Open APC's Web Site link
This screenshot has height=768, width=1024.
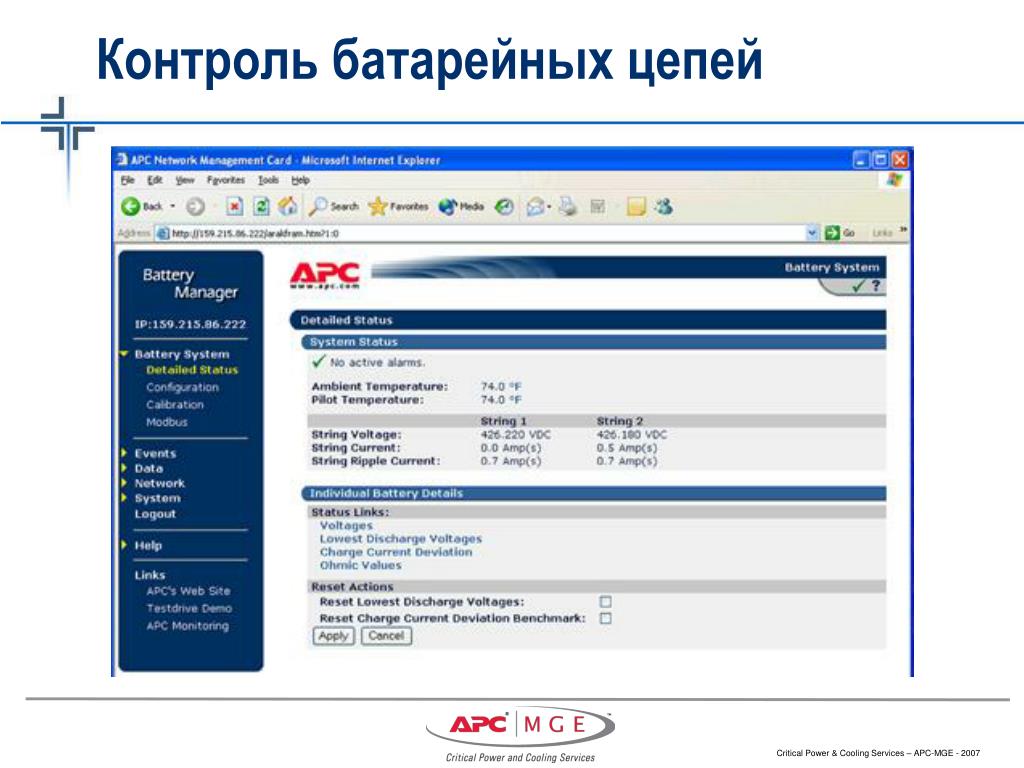[x=188, y=591]
